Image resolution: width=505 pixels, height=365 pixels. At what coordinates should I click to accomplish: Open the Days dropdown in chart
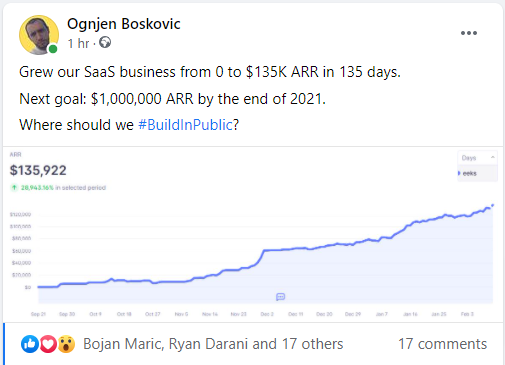pos(477,158)
